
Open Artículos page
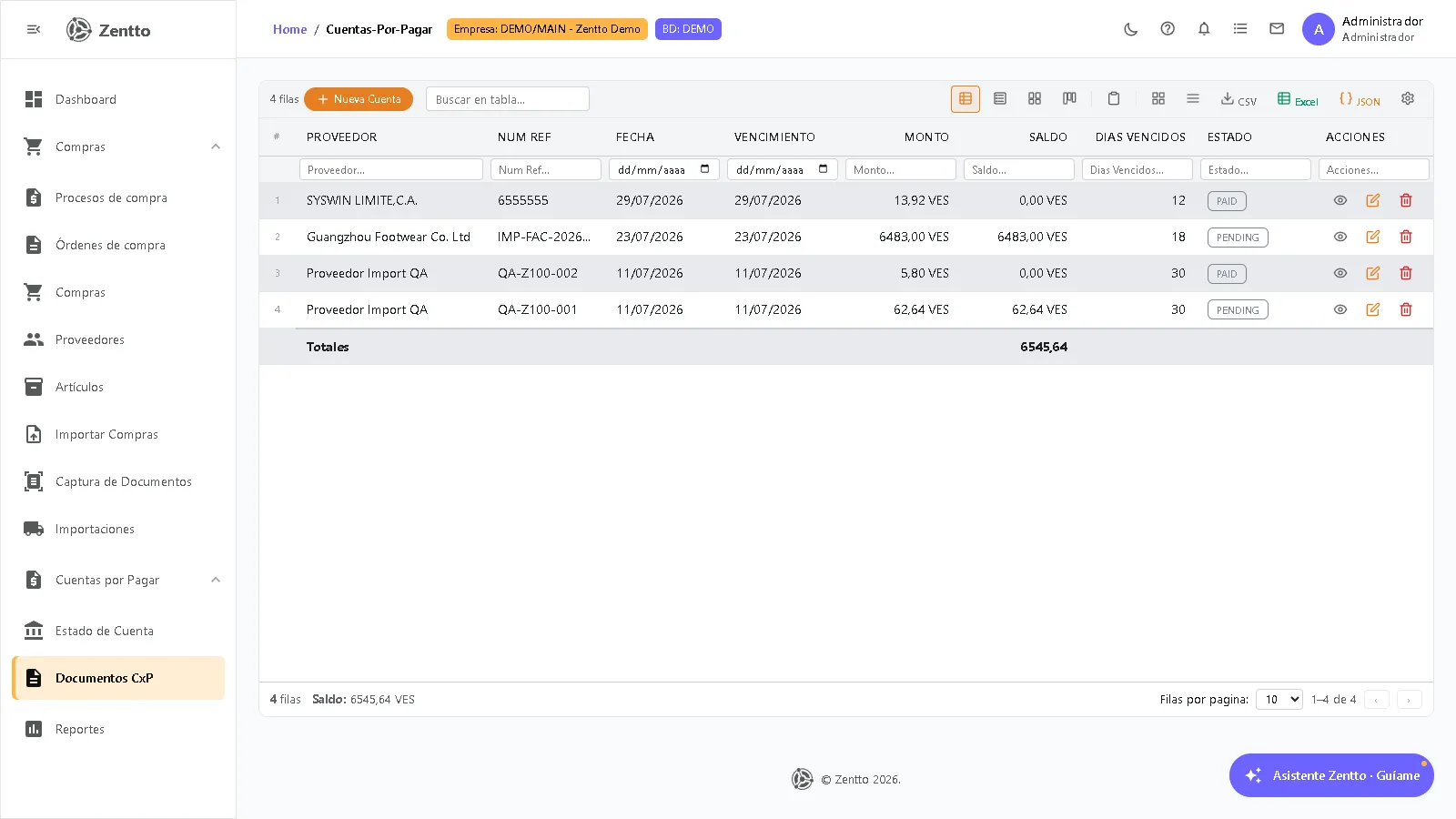tap(118, 387)
